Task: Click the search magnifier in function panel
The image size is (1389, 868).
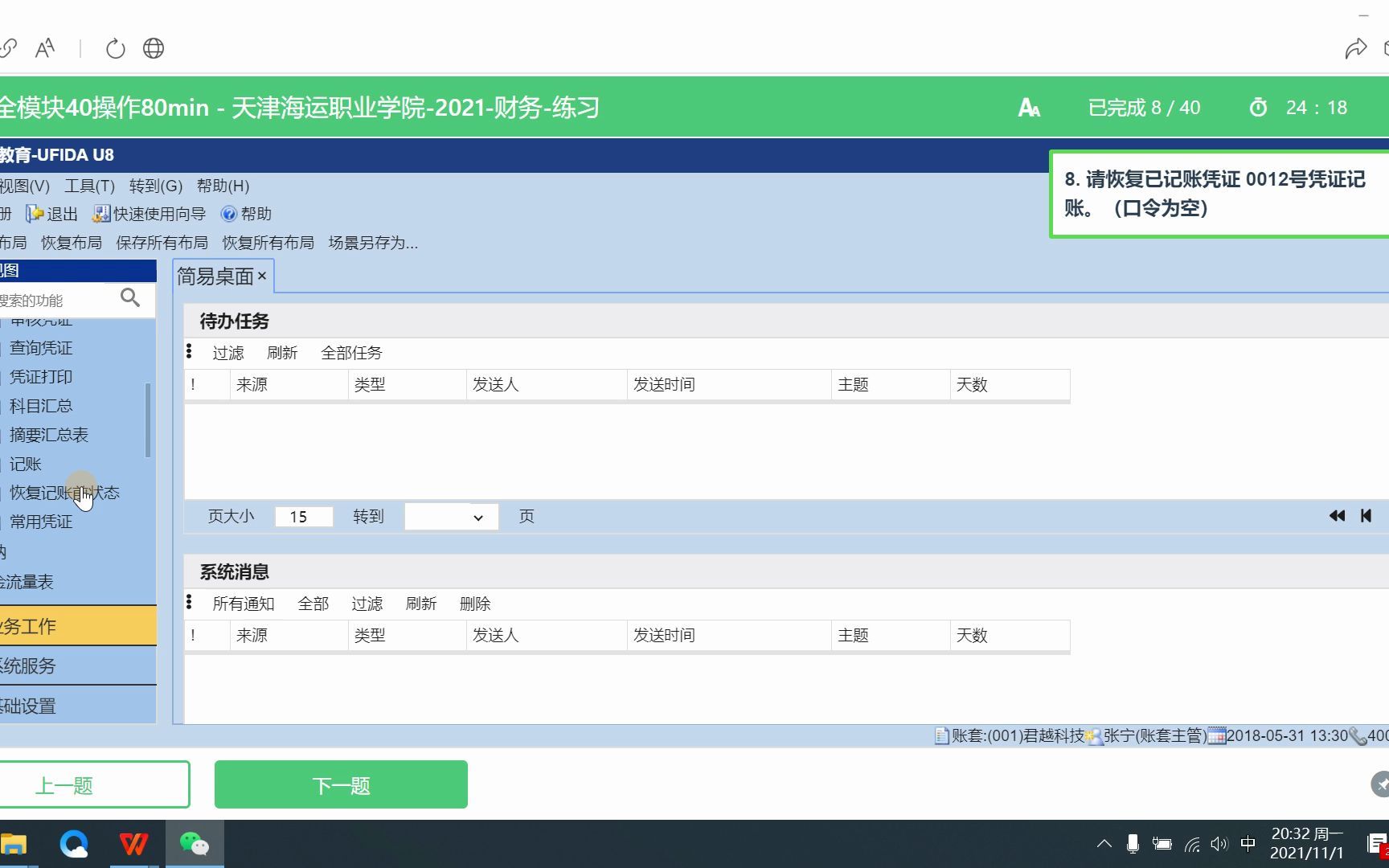Action: click(130, 298)
